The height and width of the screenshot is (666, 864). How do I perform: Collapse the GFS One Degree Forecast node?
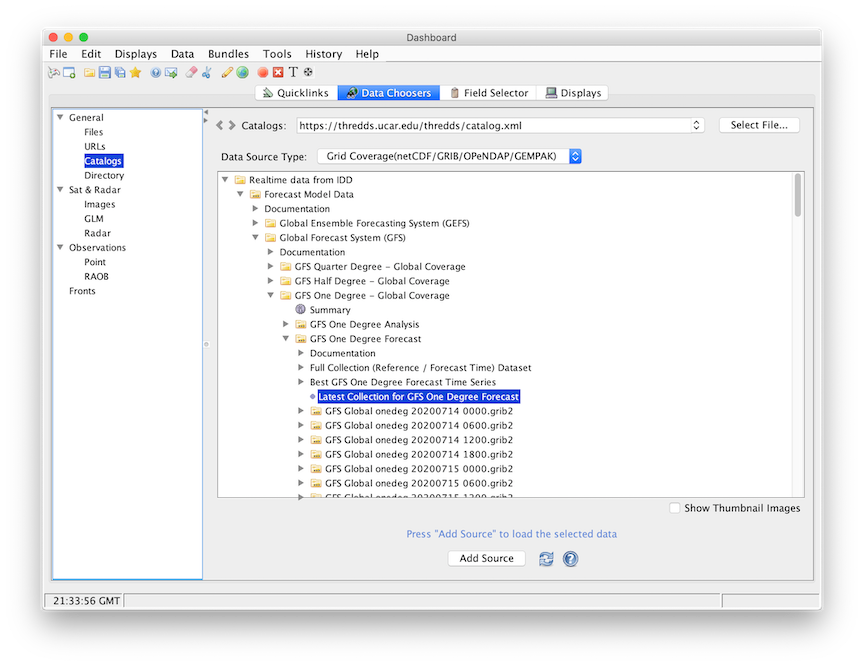286,338
